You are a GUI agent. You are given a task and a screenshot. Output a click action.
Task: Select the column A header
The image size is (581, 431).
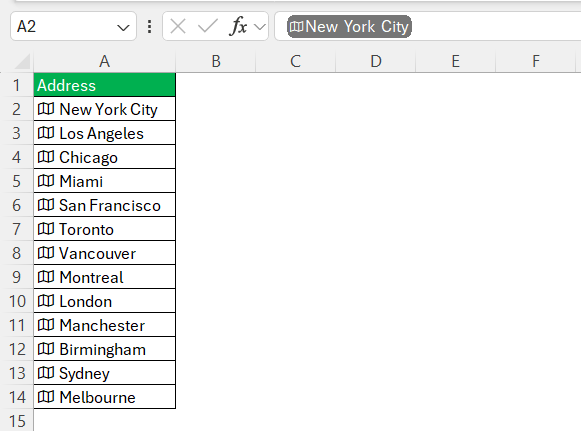click(104, 62)
